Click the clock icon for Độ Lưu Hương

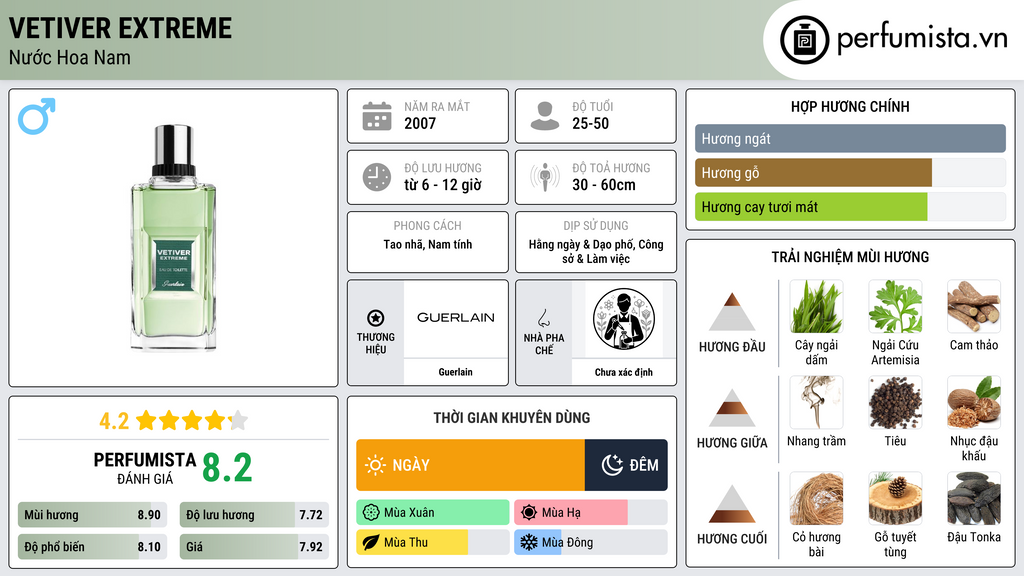[x=377, y=177]
